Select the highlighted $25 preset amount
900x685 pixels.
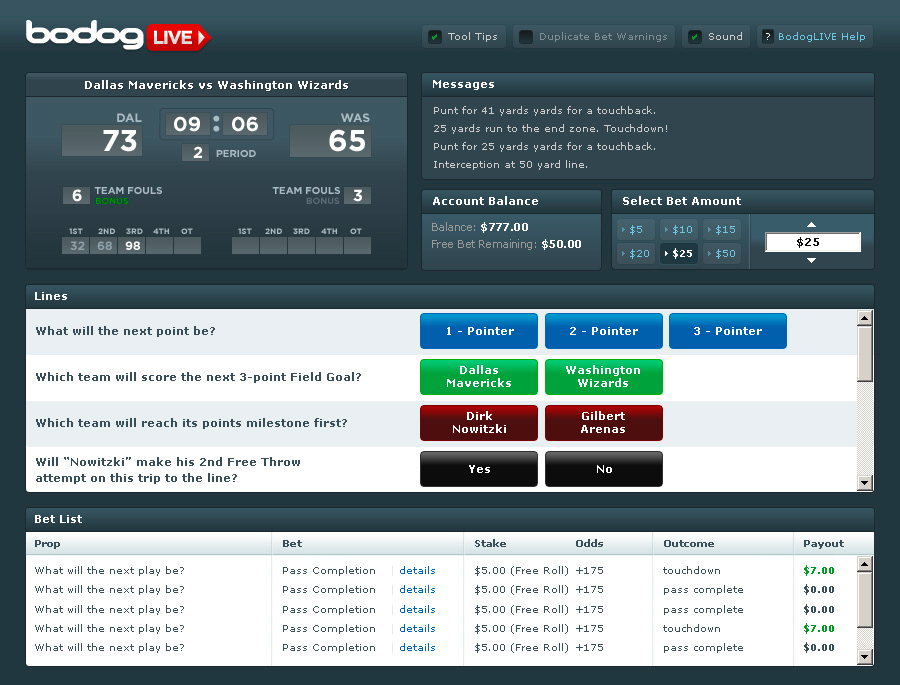coord(678,253)
